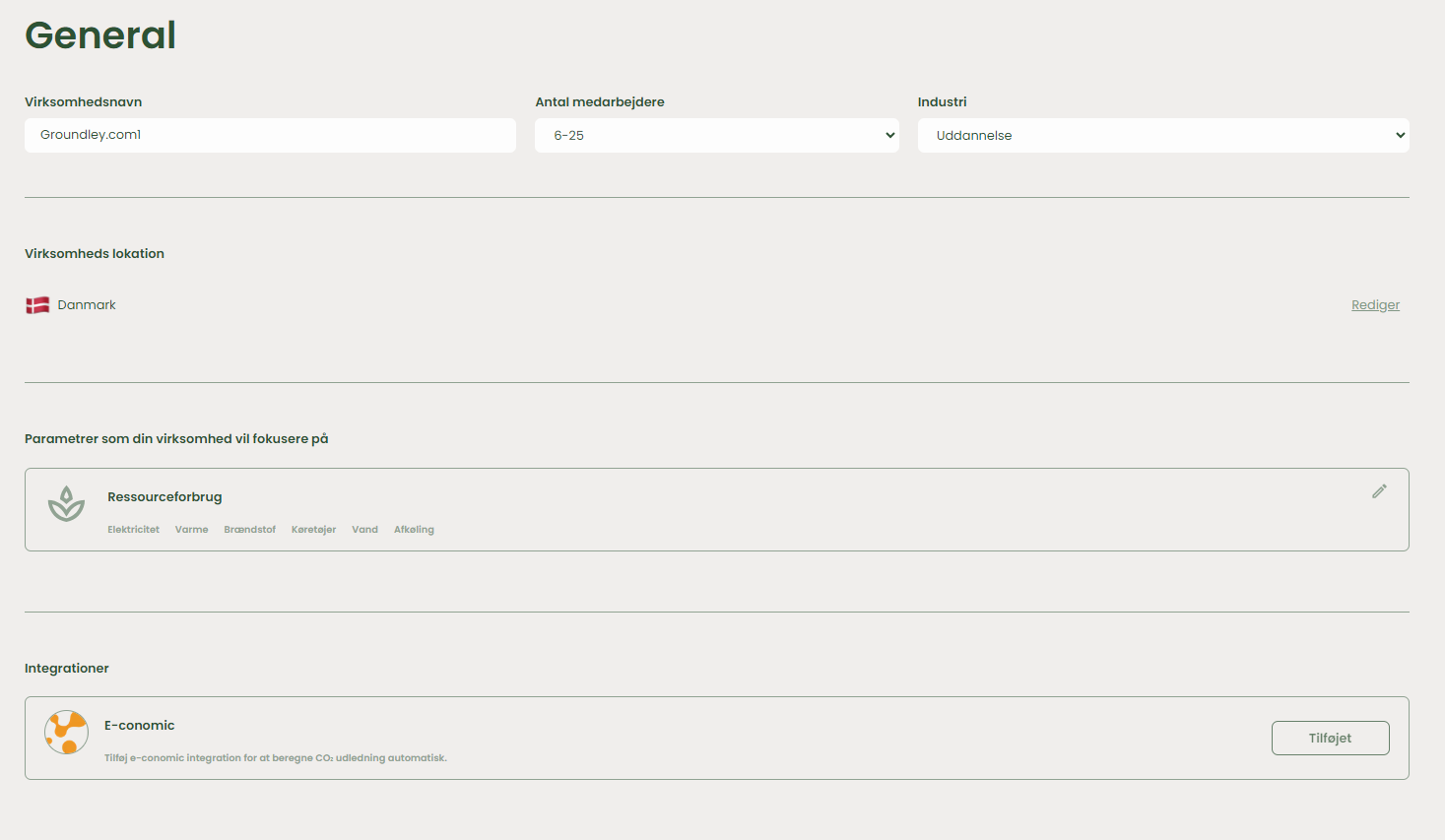The height and width of the screenshot is (840, 1445).
Task: Select the Elektricitet parameter tag
Action: [x=133, y=530]
